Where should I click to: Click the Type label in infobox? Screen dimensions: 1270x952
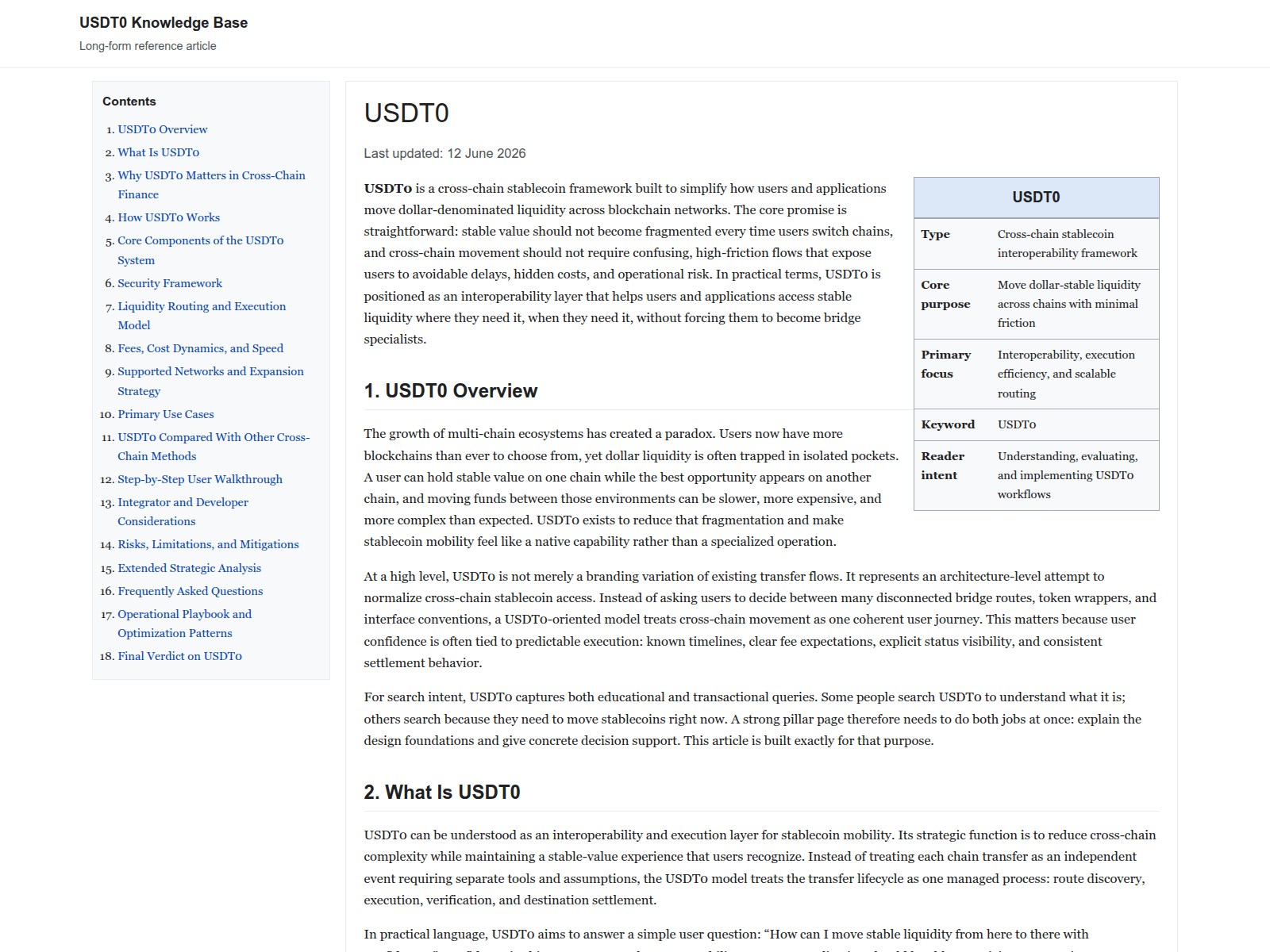(936, 234)
